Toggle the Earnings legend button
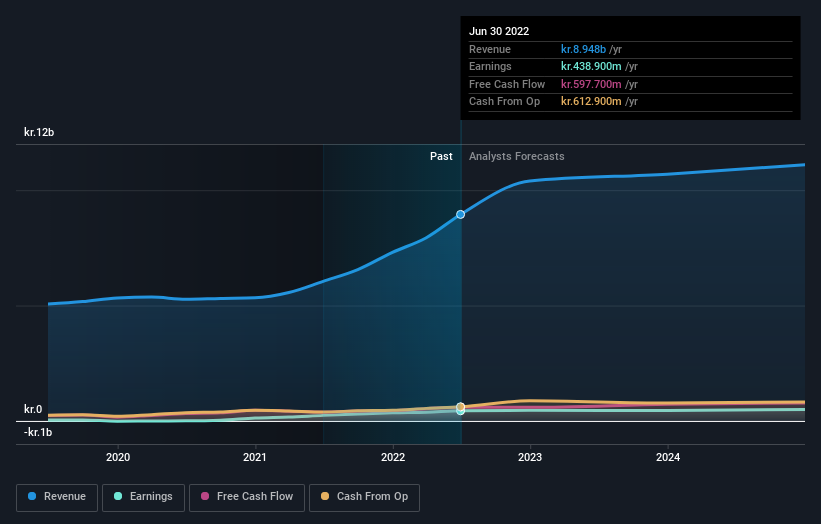 pos(143,497)
